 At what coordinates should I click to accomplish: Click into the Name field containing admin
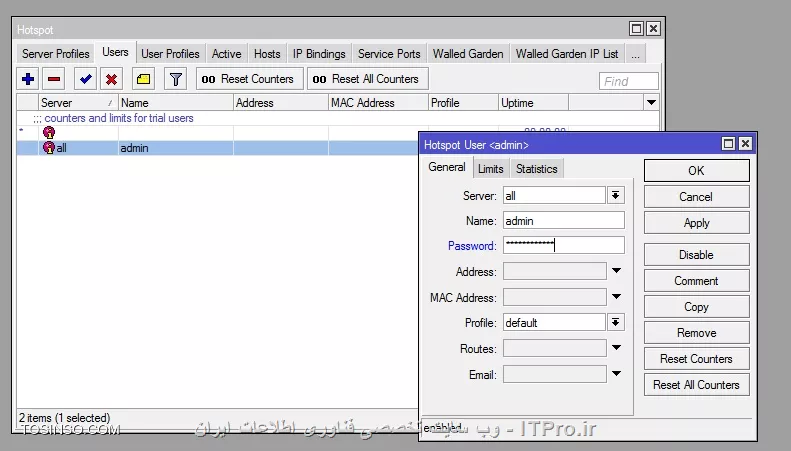pos(563,220)
